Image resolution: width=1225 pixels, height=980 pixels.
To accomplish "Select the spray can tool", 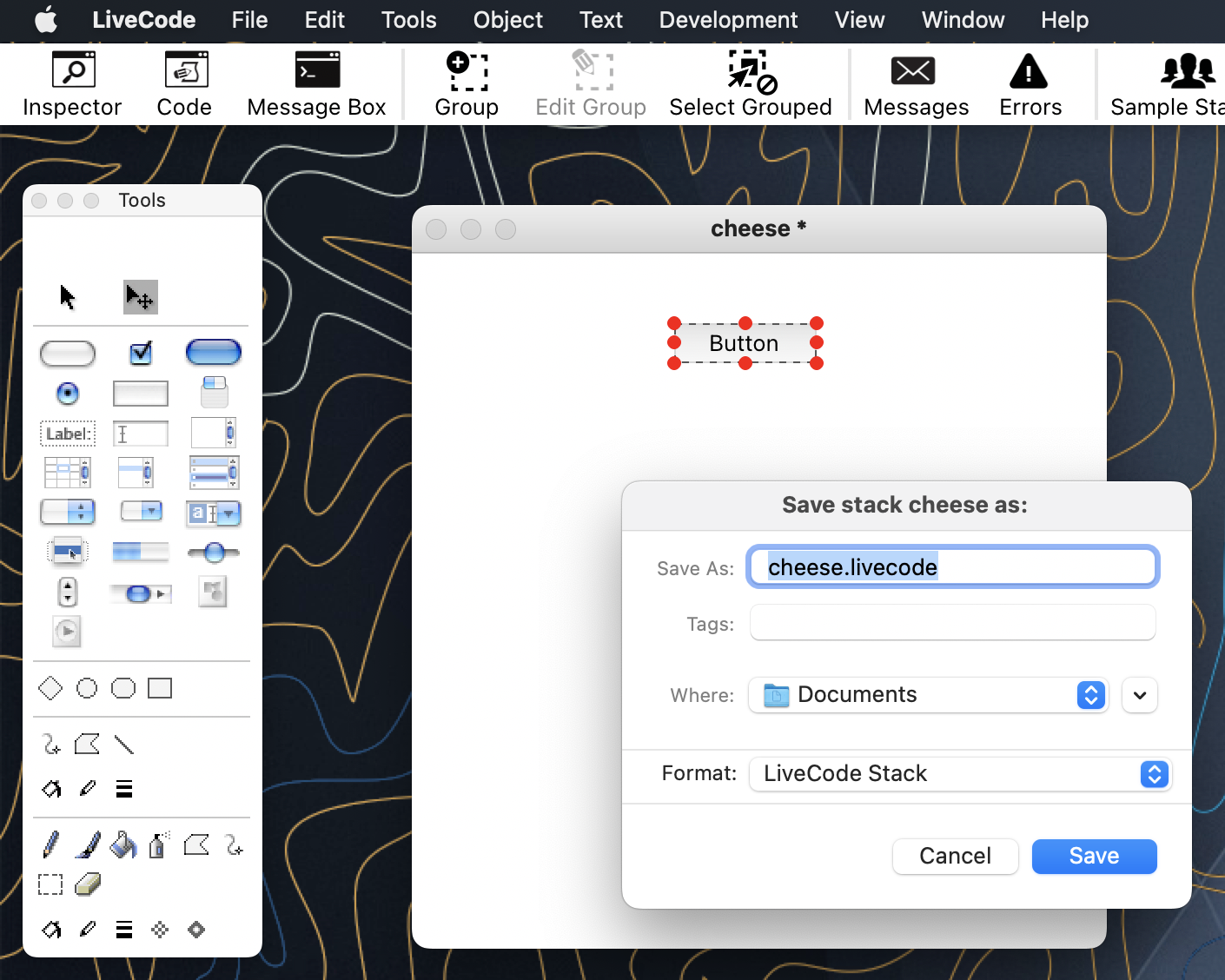I will coord(158,844).
